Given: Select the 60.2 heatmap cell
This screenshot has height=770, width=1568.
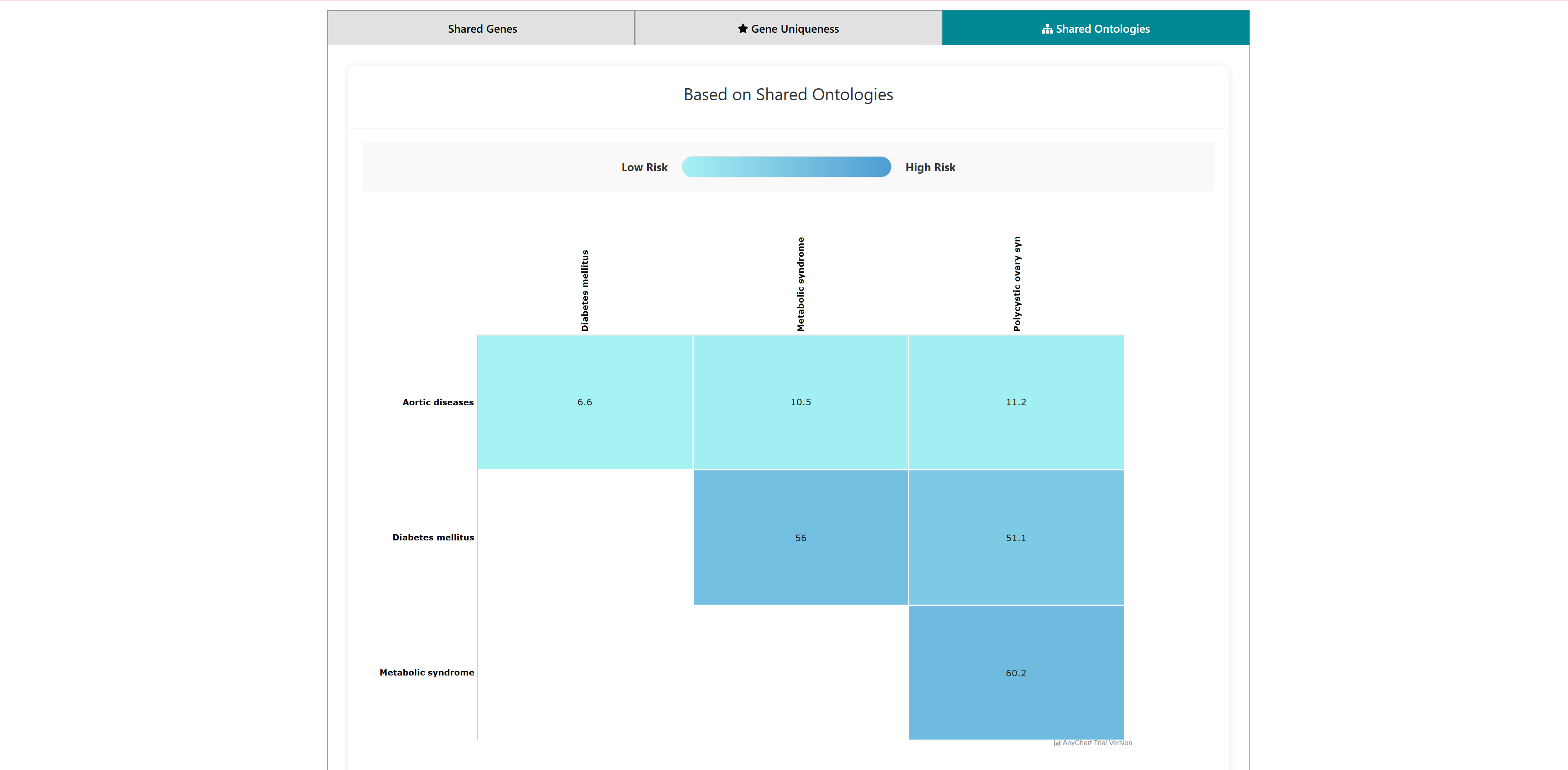Looking at the screenshot, I should coord(1015,673).
